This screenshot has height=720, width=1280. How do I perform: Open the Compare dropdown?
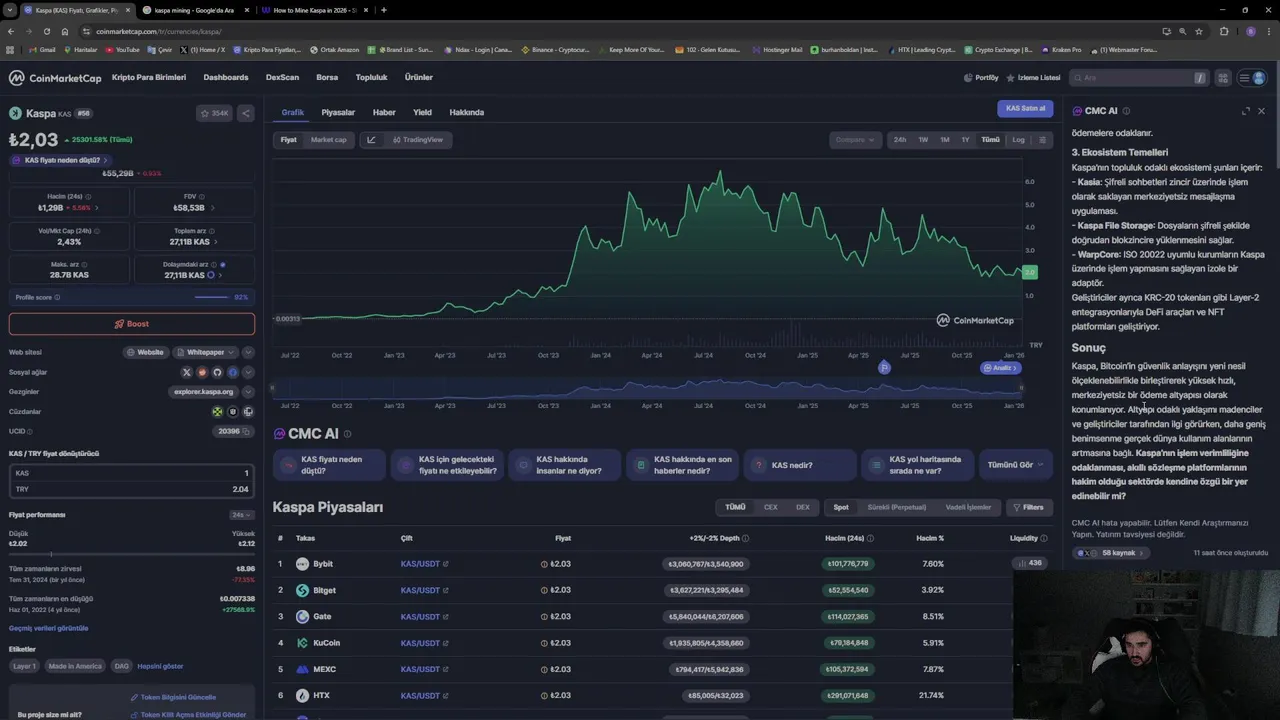tap(856, 140)
